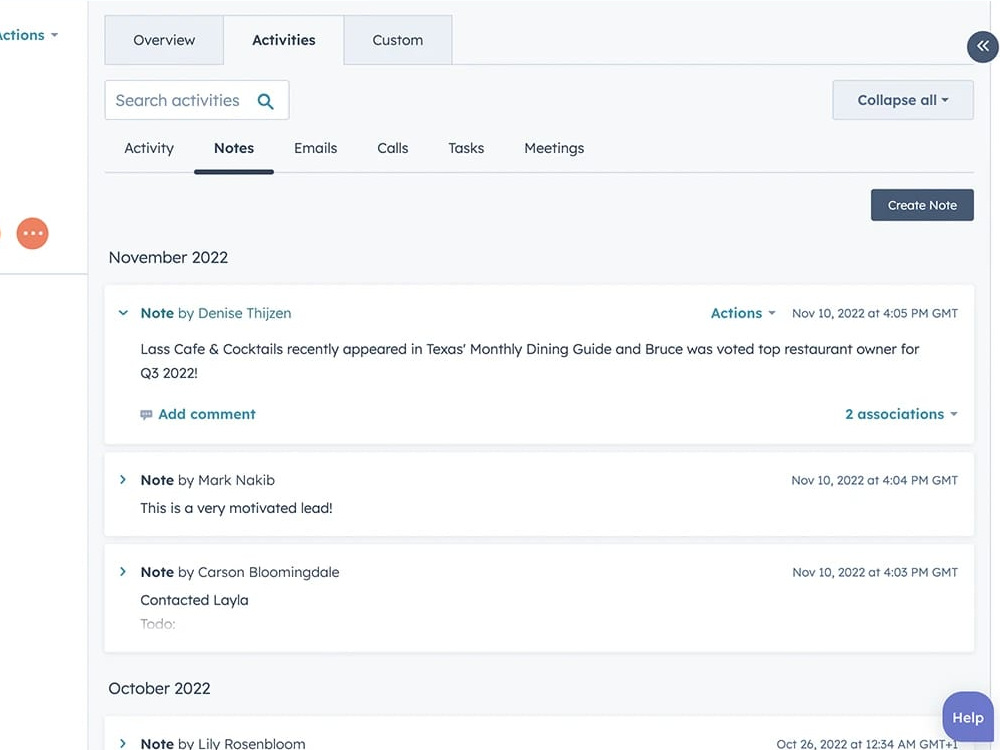This screenshot has height=750, width=1000.
Task: Expand the note by Lily Rosenbloom
Action: coord(123,743)
